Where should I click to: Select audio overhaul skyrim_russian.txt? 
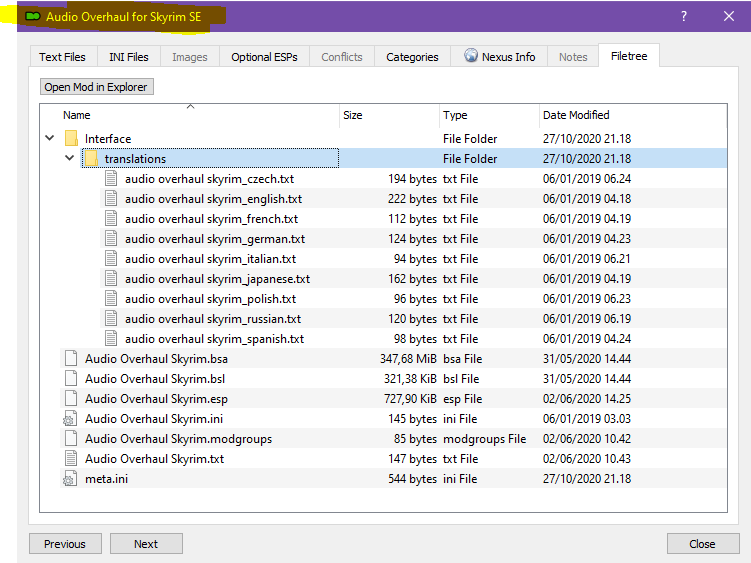[x=213, y=319]
